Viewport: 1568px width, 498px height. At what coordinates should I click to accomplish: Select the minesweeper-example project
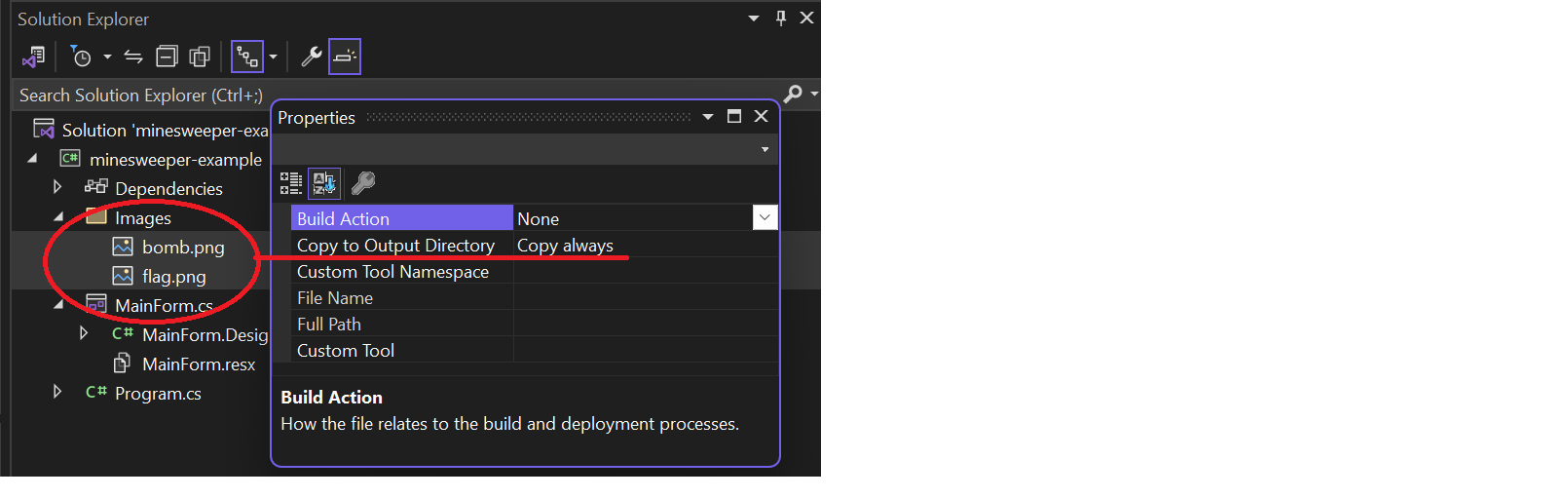coord(175,159)
